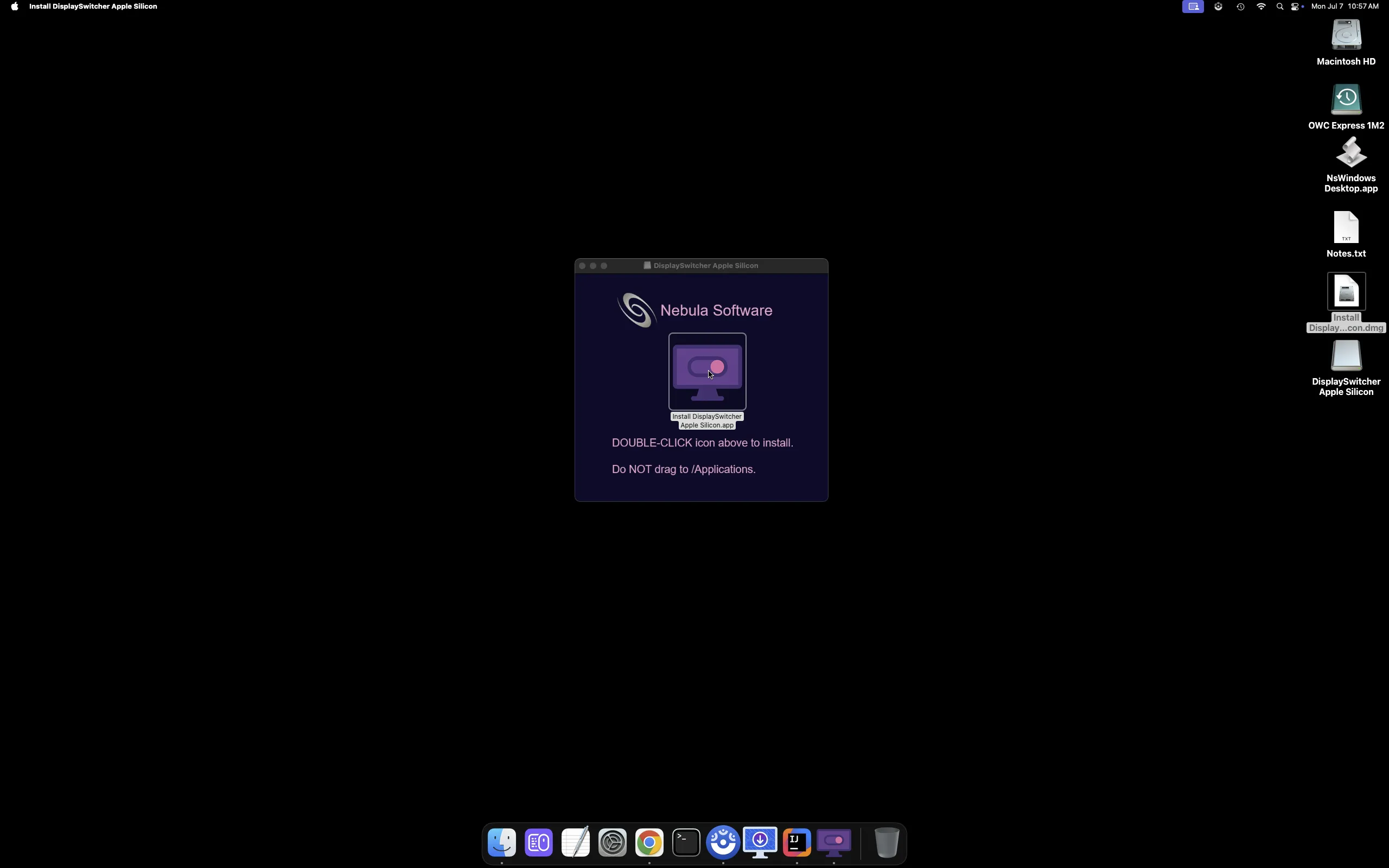This screenshot has height=868, width=1389.
Task: Open IntelliJ IDEA from the Dock
Action: tap(797, 843)
